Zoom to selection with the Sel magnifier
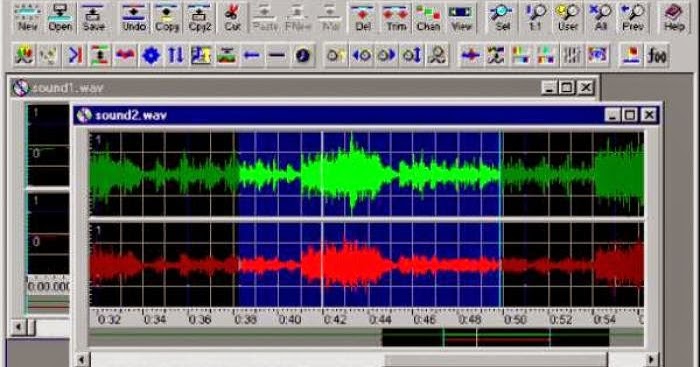Image resolution: width=700 pixels, height=367 pixels. 502,17
